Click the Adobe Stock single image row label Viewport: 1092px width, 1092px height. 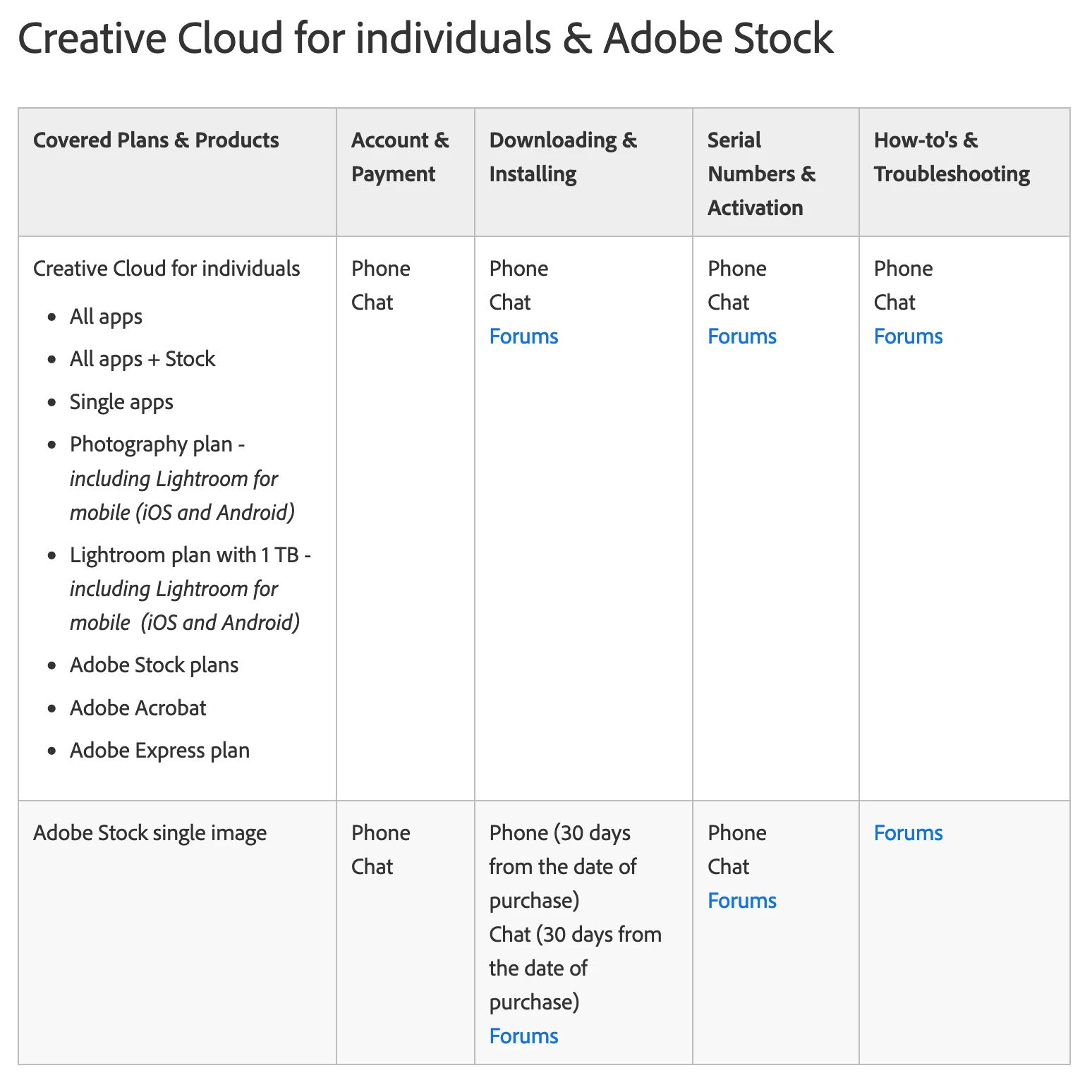pos(150,833)
